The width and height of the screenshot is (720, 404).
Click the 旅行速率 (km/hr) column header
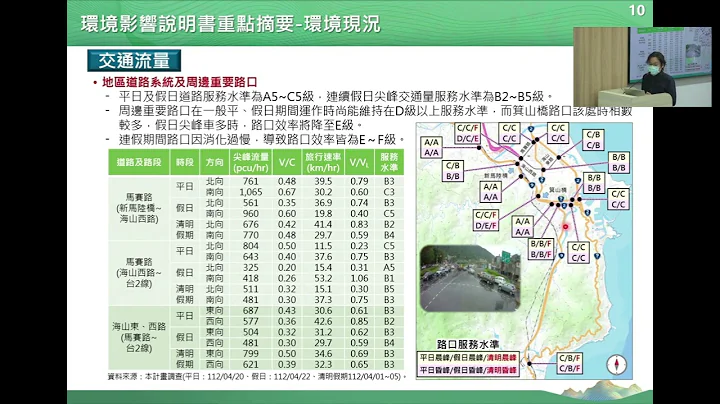pyautogui.click(x=323, y=162)
